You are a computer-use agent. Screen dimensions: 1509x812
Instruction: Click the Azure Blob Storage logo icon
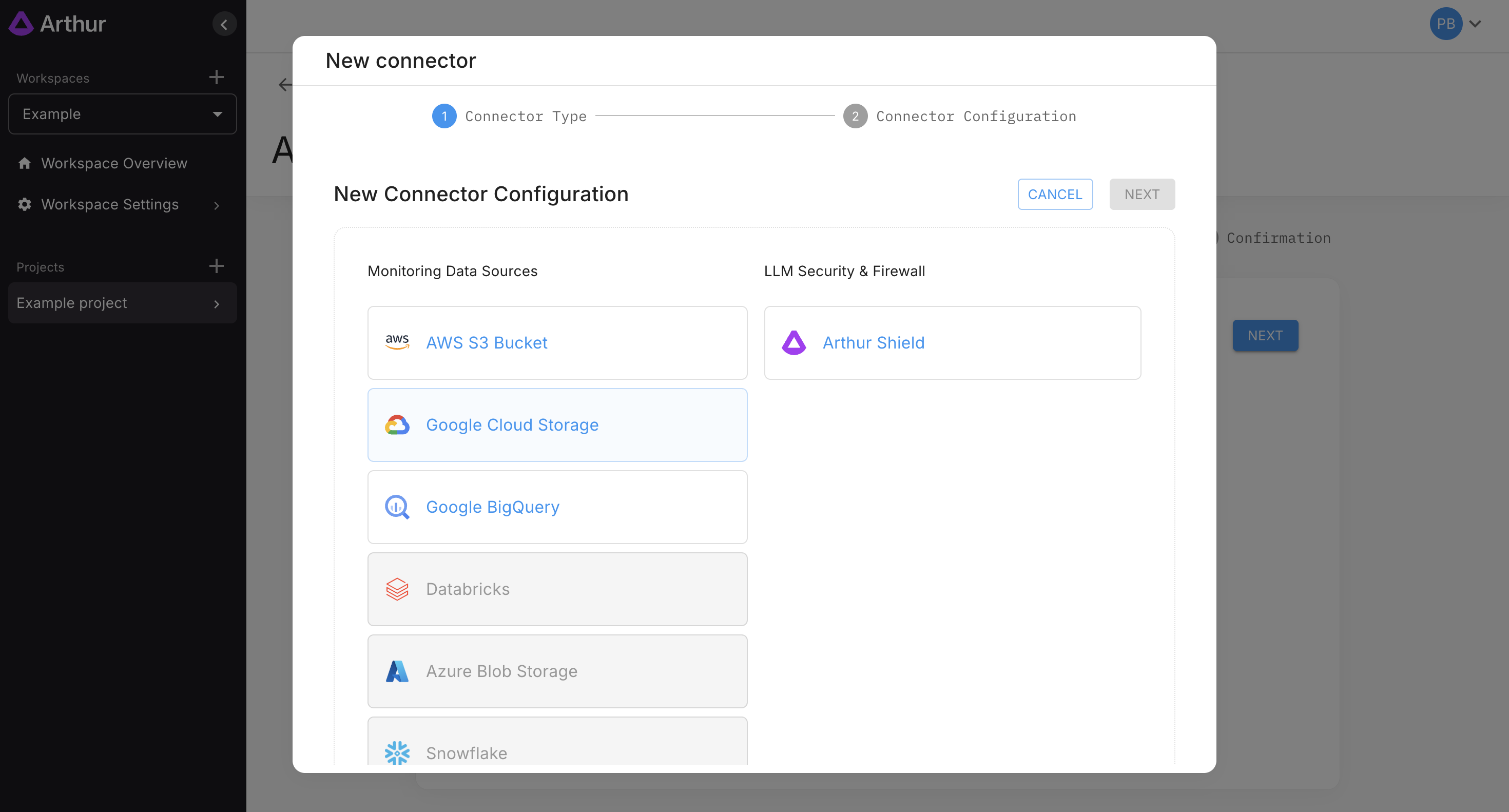click(x=397, y=671)
